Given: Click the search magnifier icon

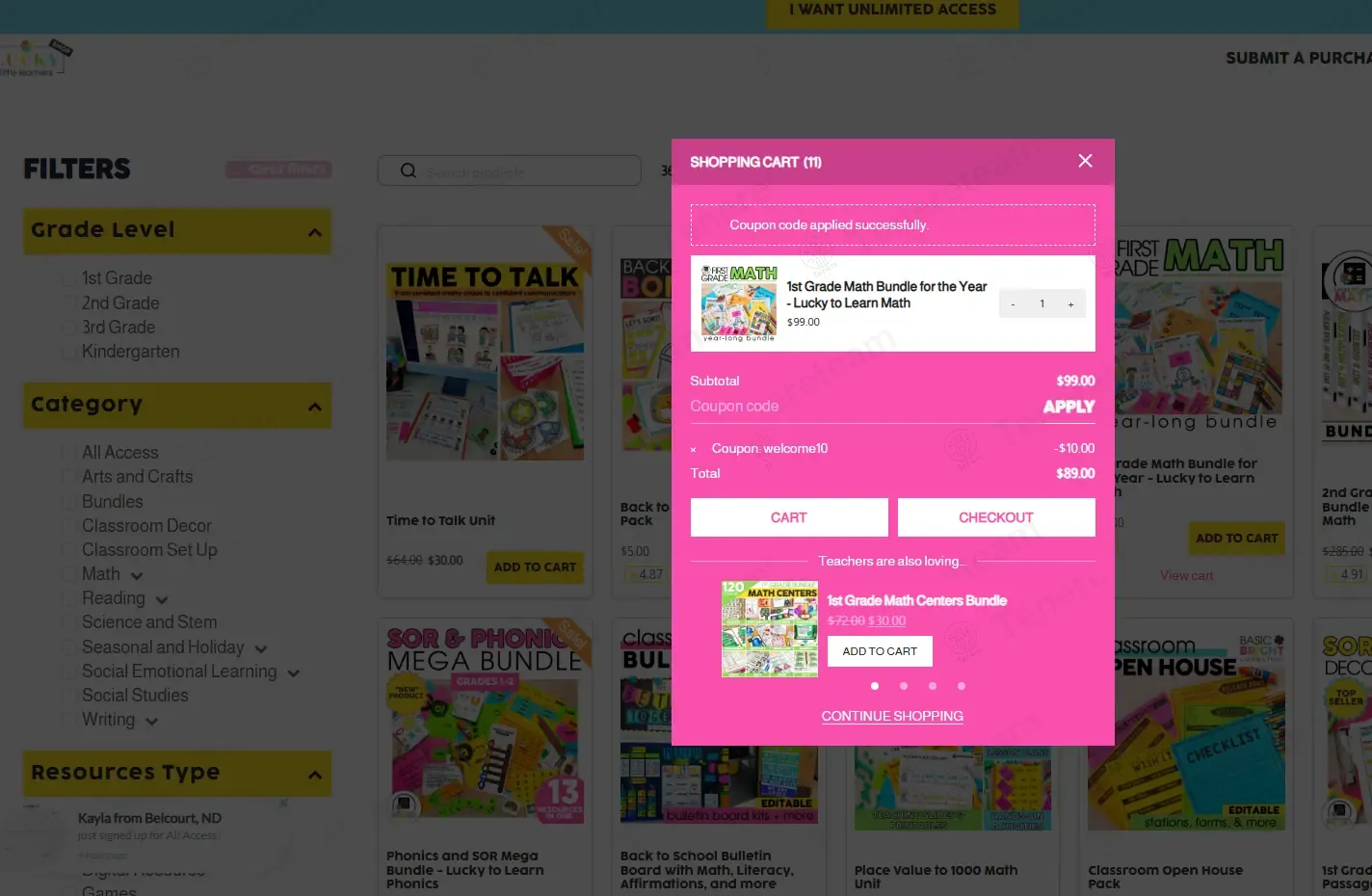Looking at the screenshot, I should pos(408,171).
